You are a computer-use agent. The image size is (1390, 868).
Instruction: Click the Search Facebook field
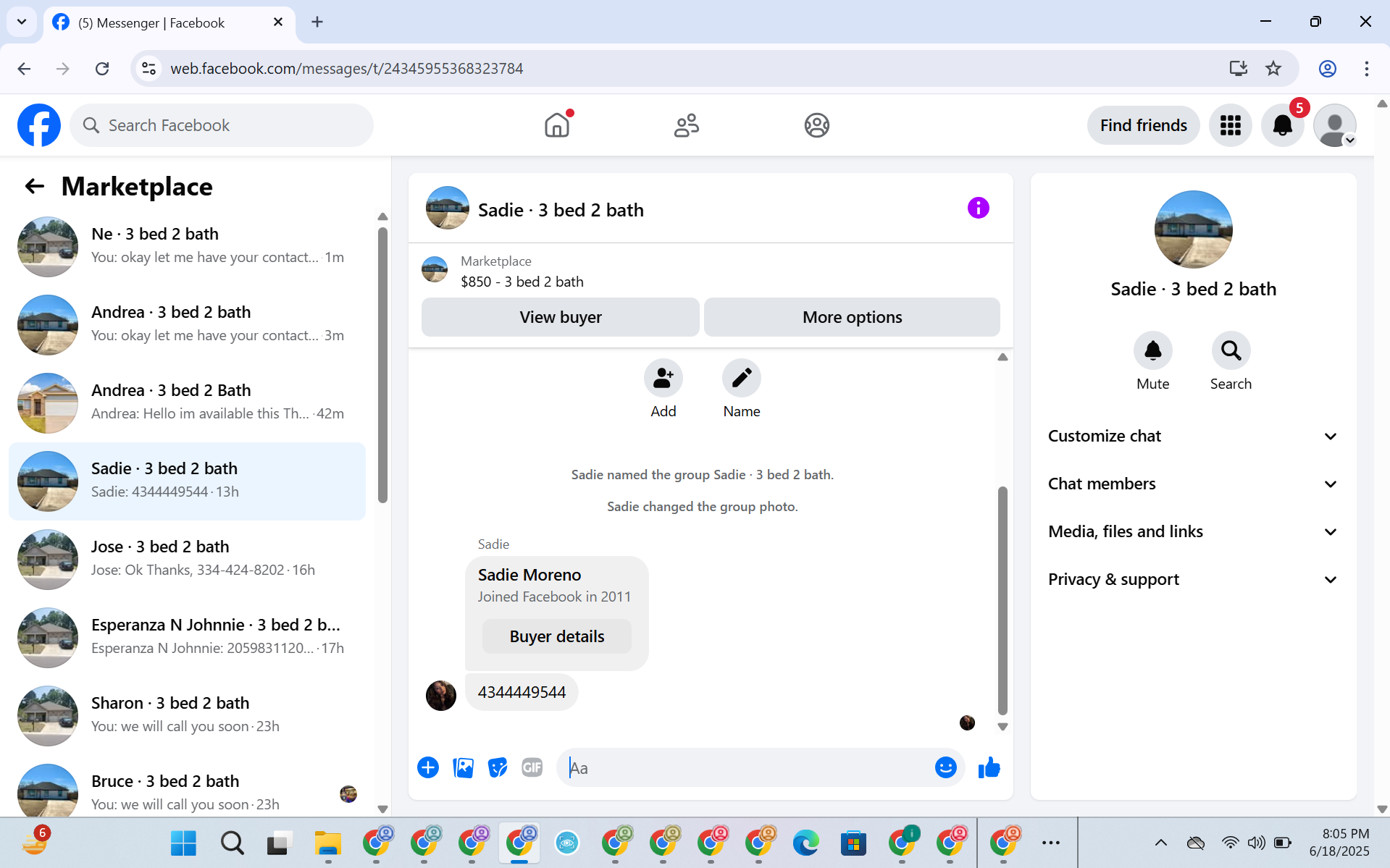(222, 125)
